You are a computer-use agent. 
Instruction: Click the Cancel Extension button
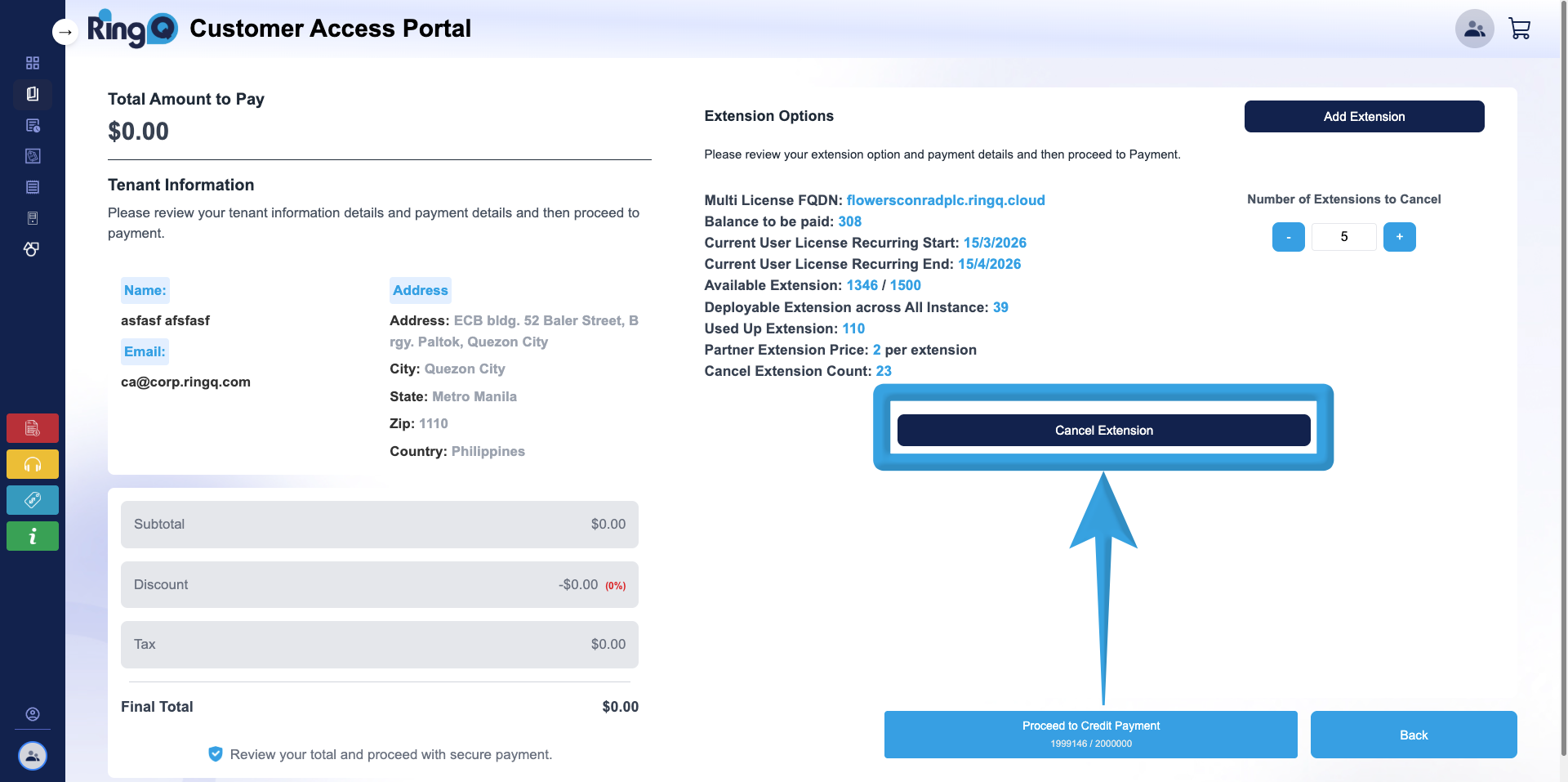pos(1103,431)
